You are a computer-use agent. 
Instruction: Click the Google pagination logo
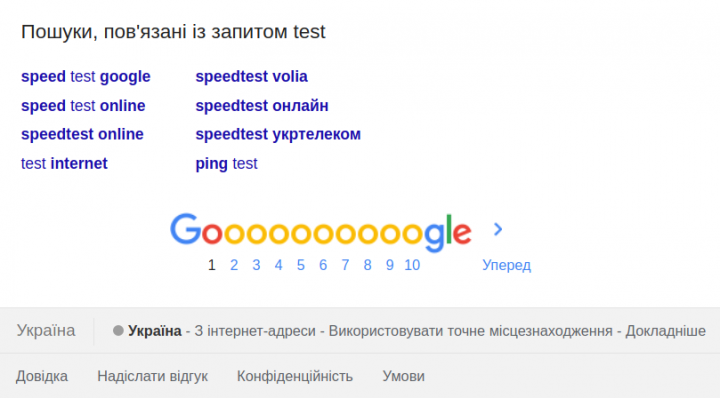(321, 232)
